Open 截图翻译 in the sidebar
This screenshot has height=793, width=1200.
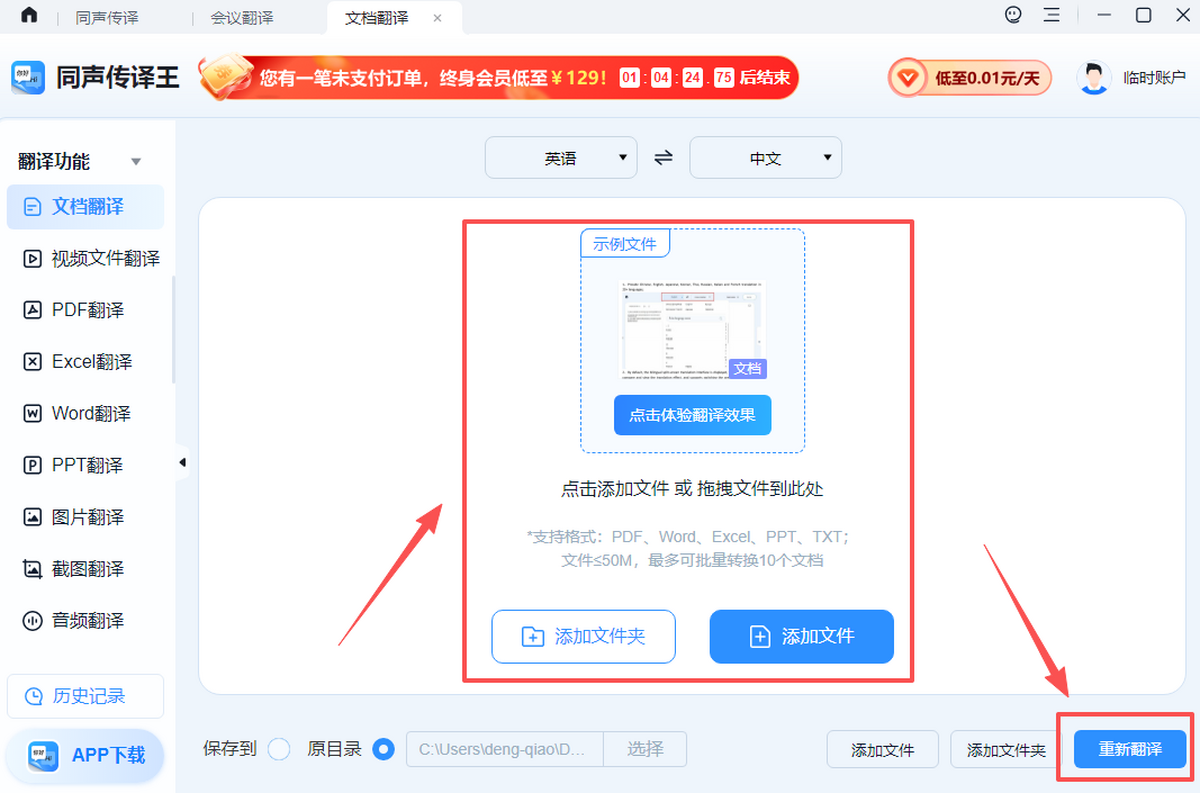pos(86,569)
